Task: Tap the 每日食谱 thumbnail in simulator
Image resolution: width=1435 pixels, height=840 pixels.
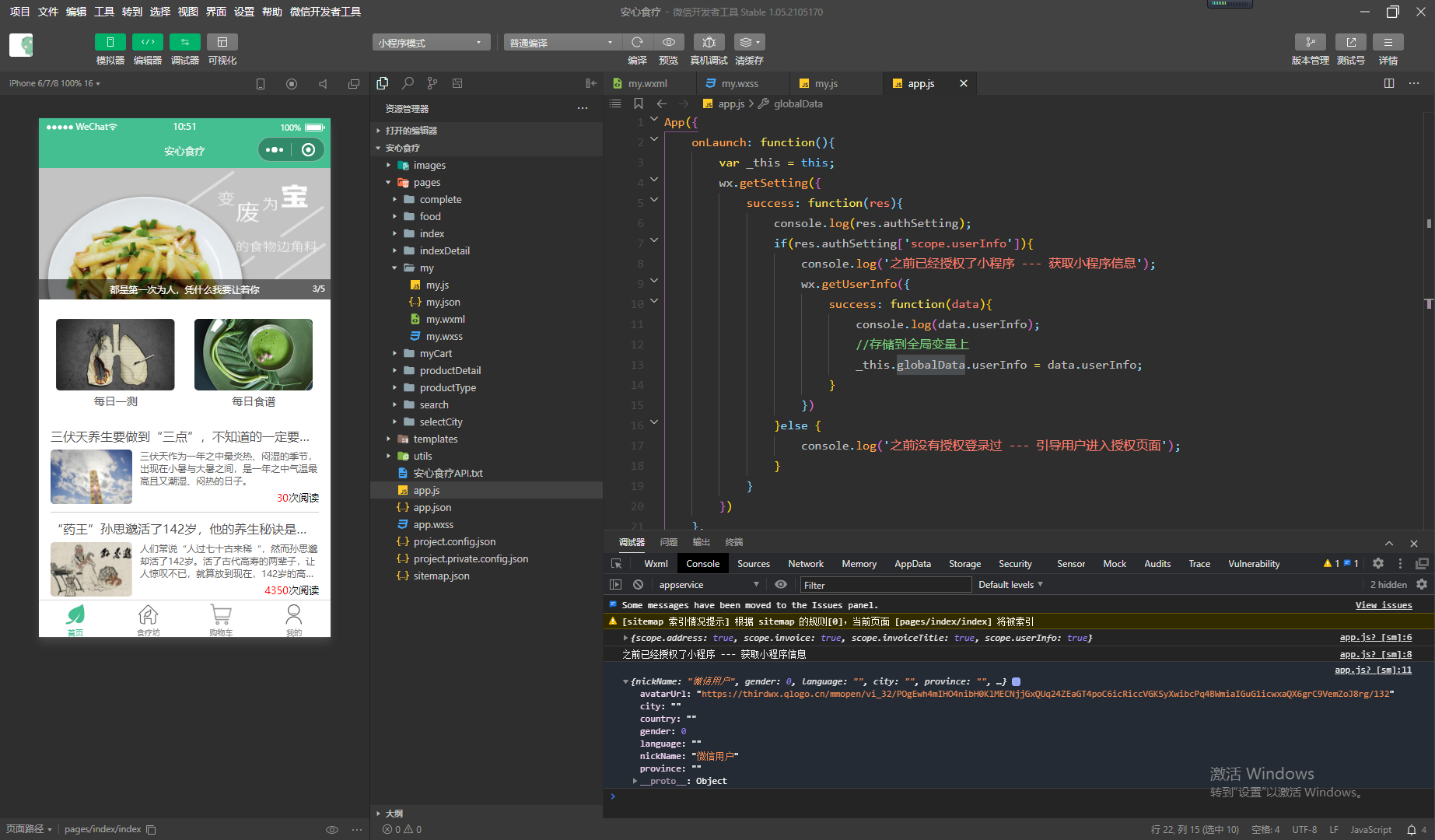Action: pyautogui.click(x=254, y=355)
